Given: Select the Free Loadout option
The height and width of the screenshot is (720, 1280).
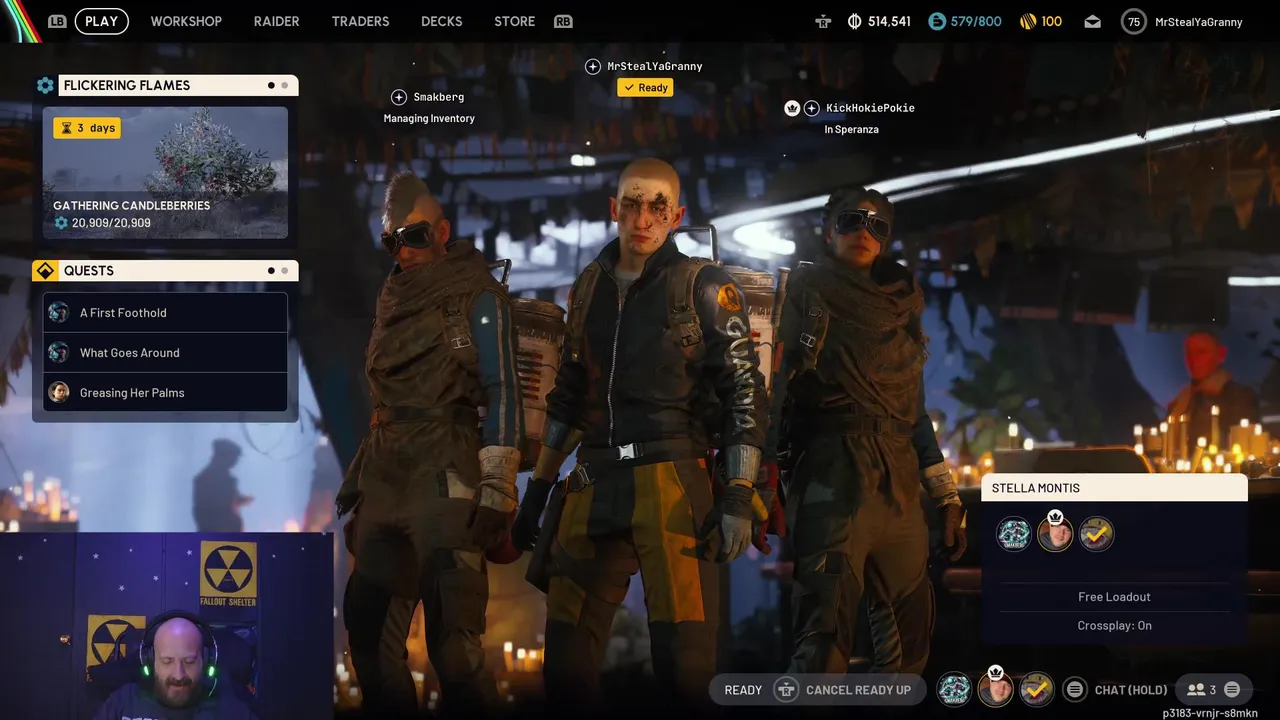Looking at the screenshot, I should 1114,597.
